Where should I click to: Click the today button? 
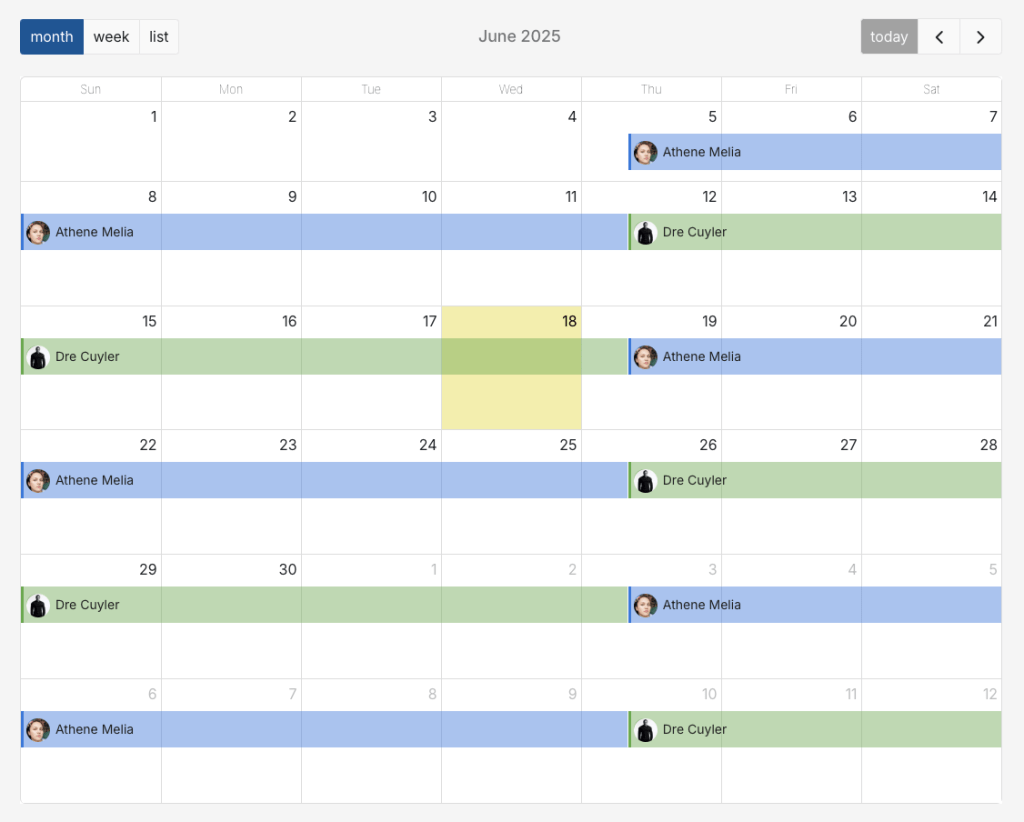point(888,36)
